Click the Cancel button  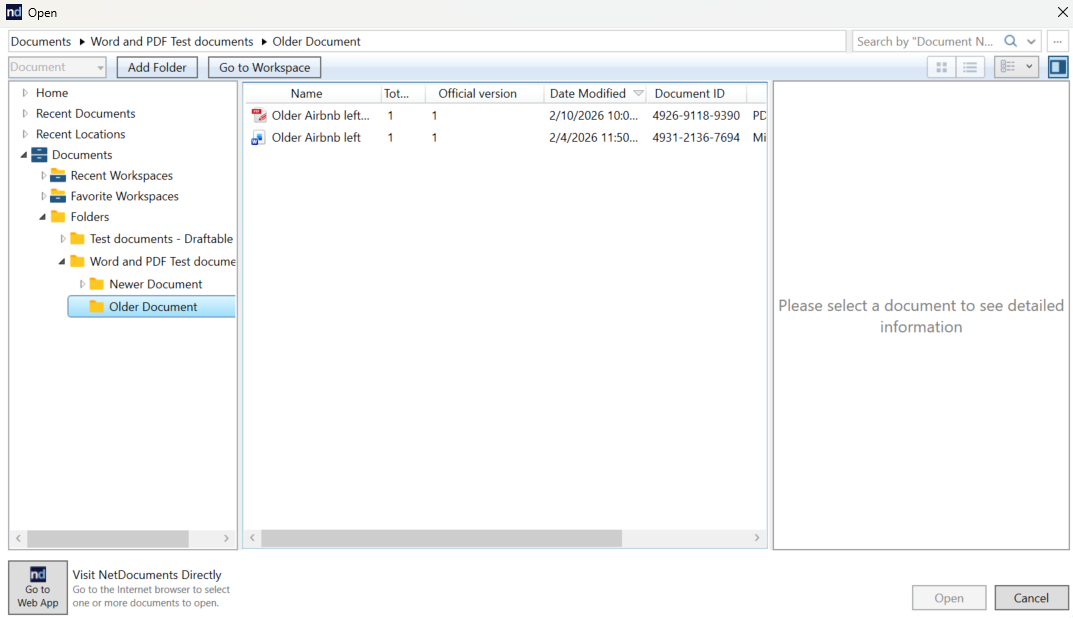(1031, 598)
